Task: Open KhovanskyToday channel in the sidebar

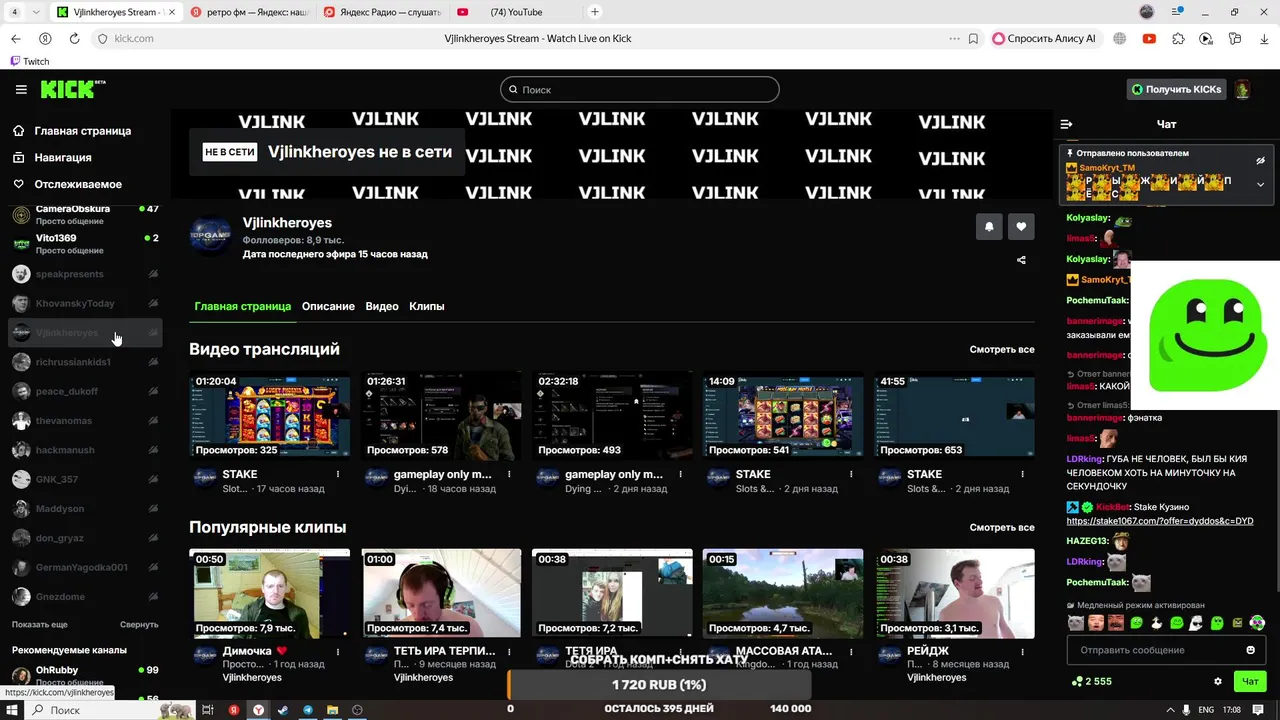Action: [85, 303]
